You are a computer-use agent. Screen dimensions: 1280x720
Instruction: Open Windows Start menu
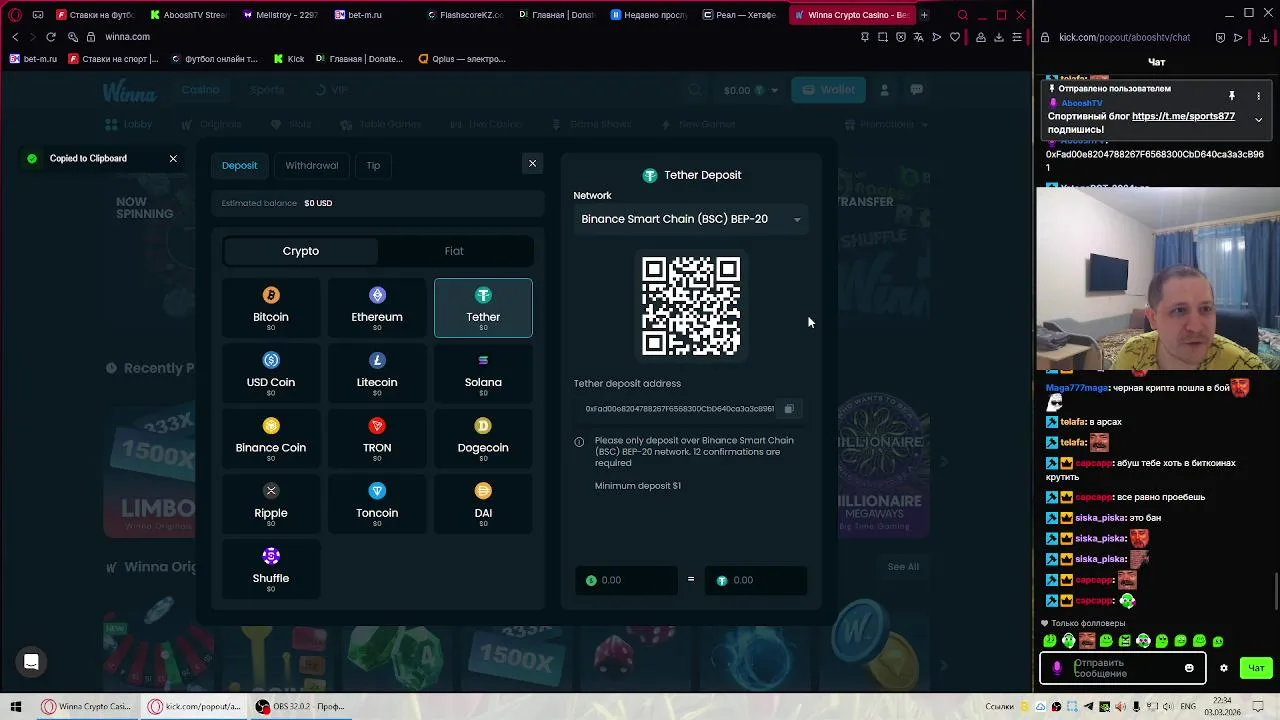point(15,707)
